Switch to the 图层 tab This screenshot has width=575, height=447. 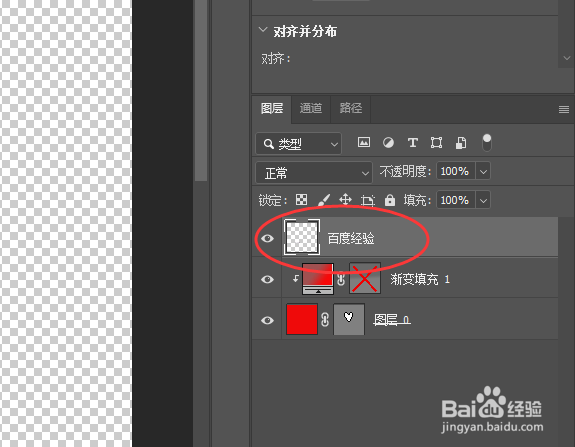tap(272, 109)
